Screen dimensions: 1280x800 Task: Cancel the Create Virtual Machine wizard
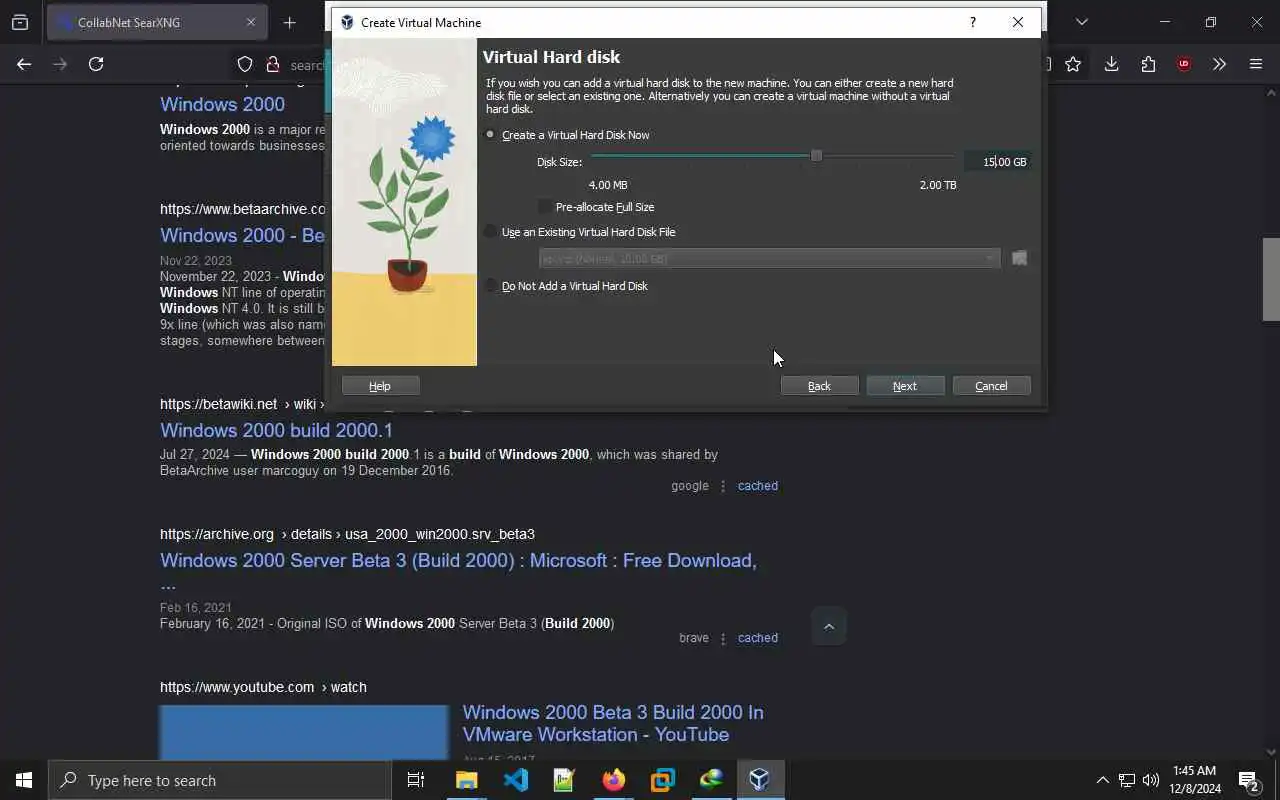(991, 386)
